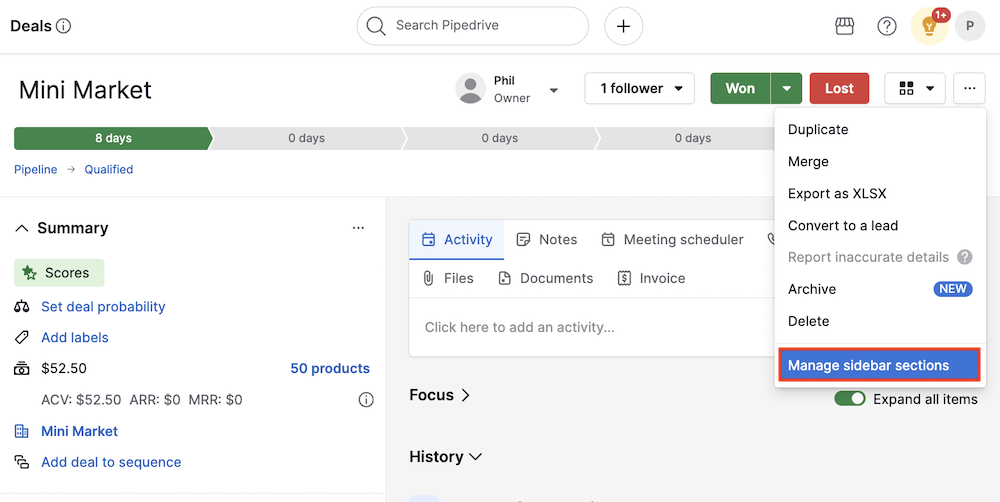
Task: Click the 8 days pipeline stage
Action: 113,138
